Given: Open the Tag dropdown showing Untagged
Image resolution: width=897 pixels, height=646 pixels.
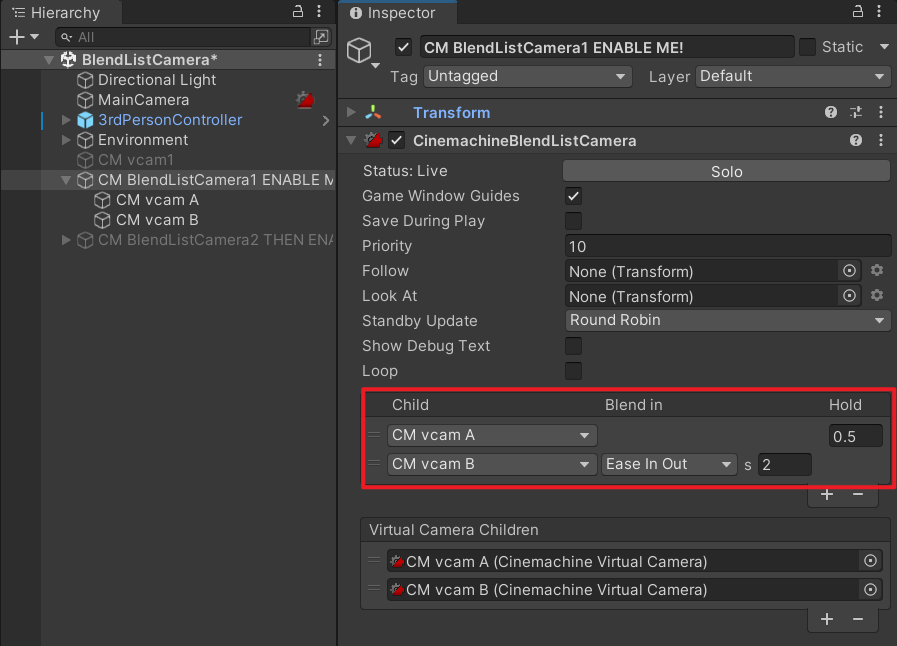Looking at the screenshot, I should tap(527, 76).
